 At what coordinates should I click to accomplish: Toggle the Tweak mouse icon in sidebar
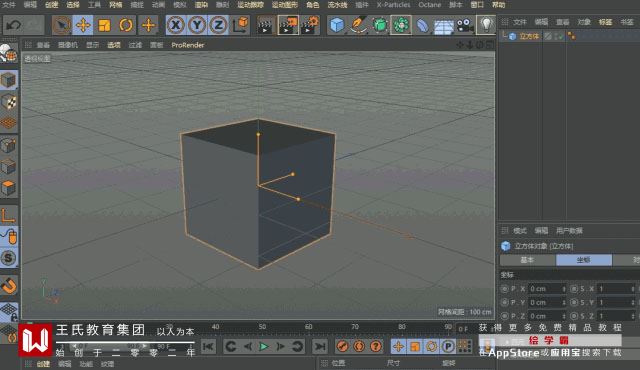(x=9, y=237)
